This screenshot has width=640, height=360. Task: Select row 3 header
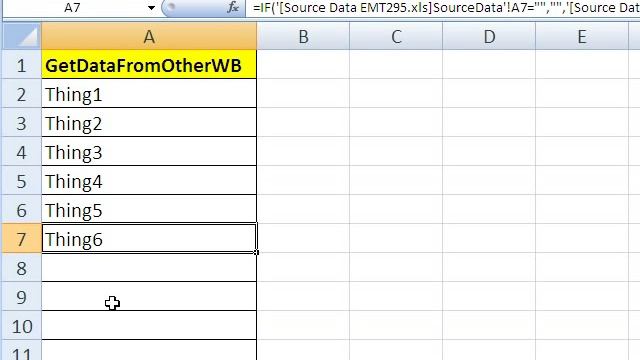pyautogui.click(x=22, y=123)
